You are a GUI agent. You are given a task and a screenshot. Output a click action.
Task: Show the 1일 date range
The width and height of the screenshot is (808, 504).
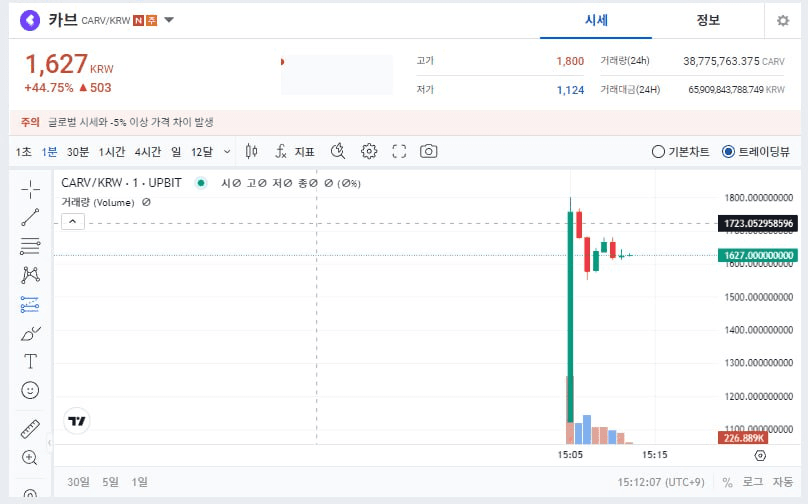[x=139, y=482]
